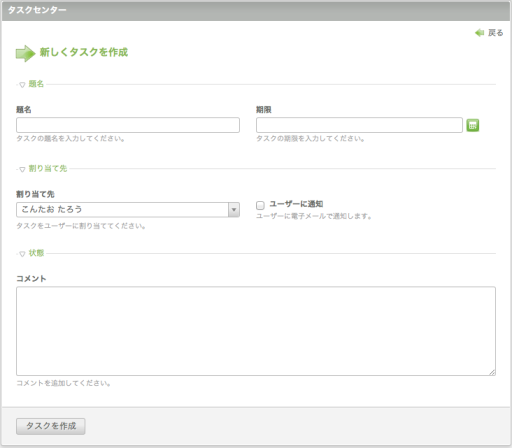Image resolution: width=512 pixels, height=448 pixels.
Task: Focus the 期限 deadline input field
Action: (359, 125)
